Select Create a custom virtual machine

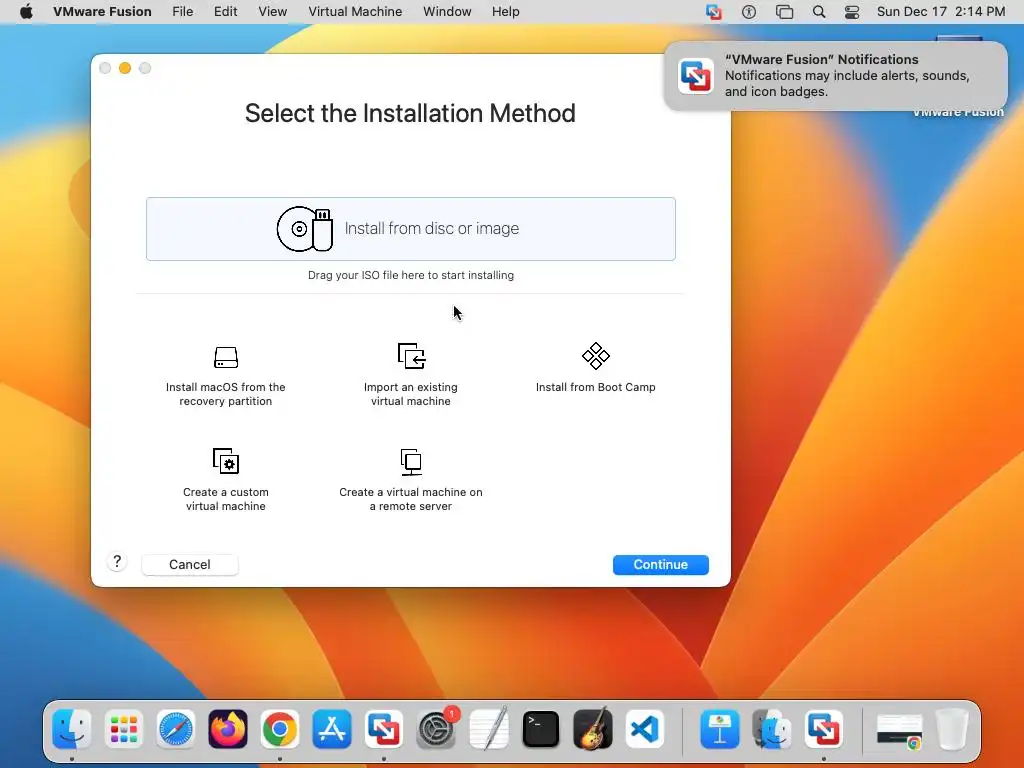(225, 480)
